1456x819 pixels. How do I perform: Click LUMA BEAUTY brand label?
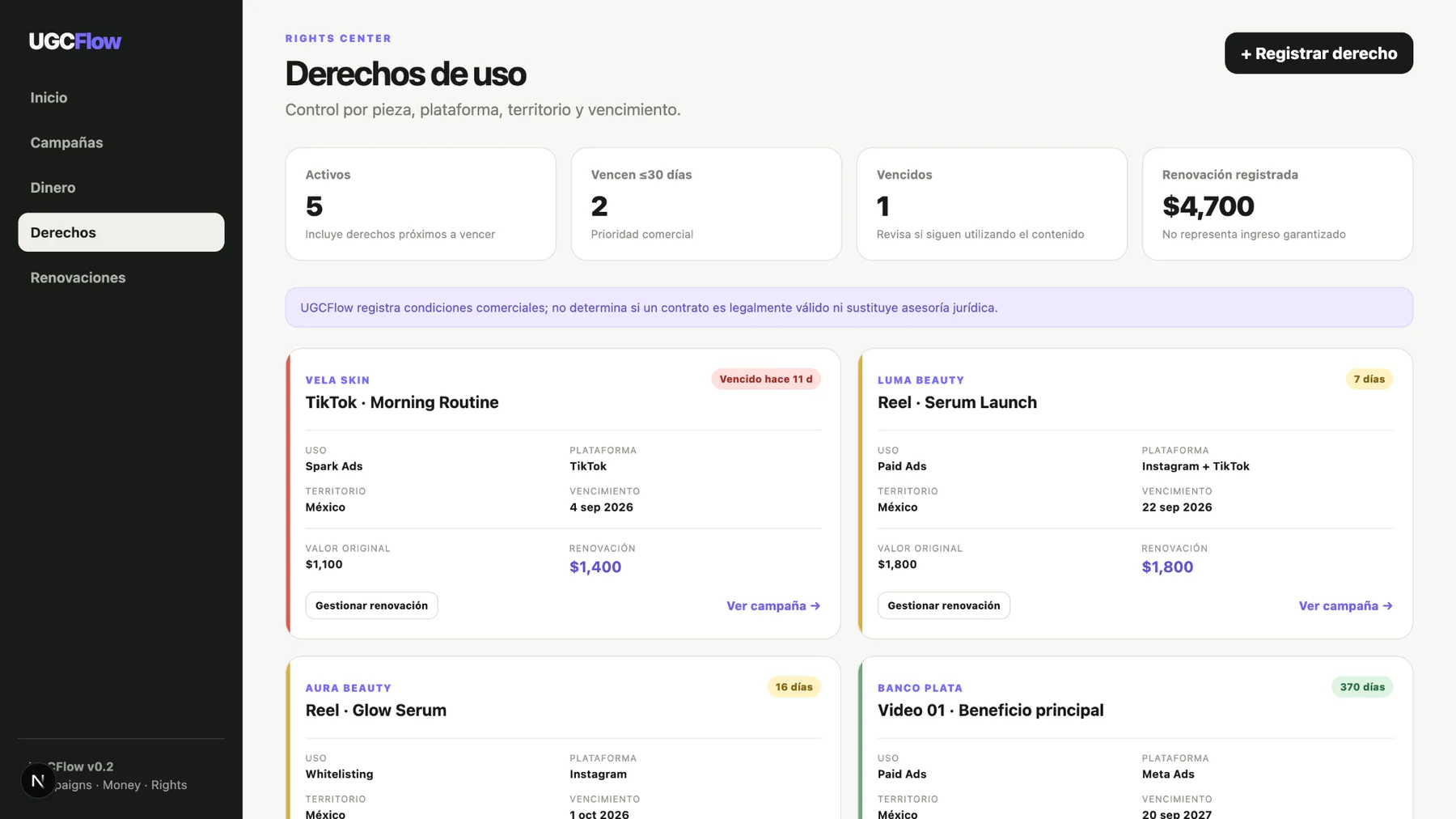tap(921, 380)
